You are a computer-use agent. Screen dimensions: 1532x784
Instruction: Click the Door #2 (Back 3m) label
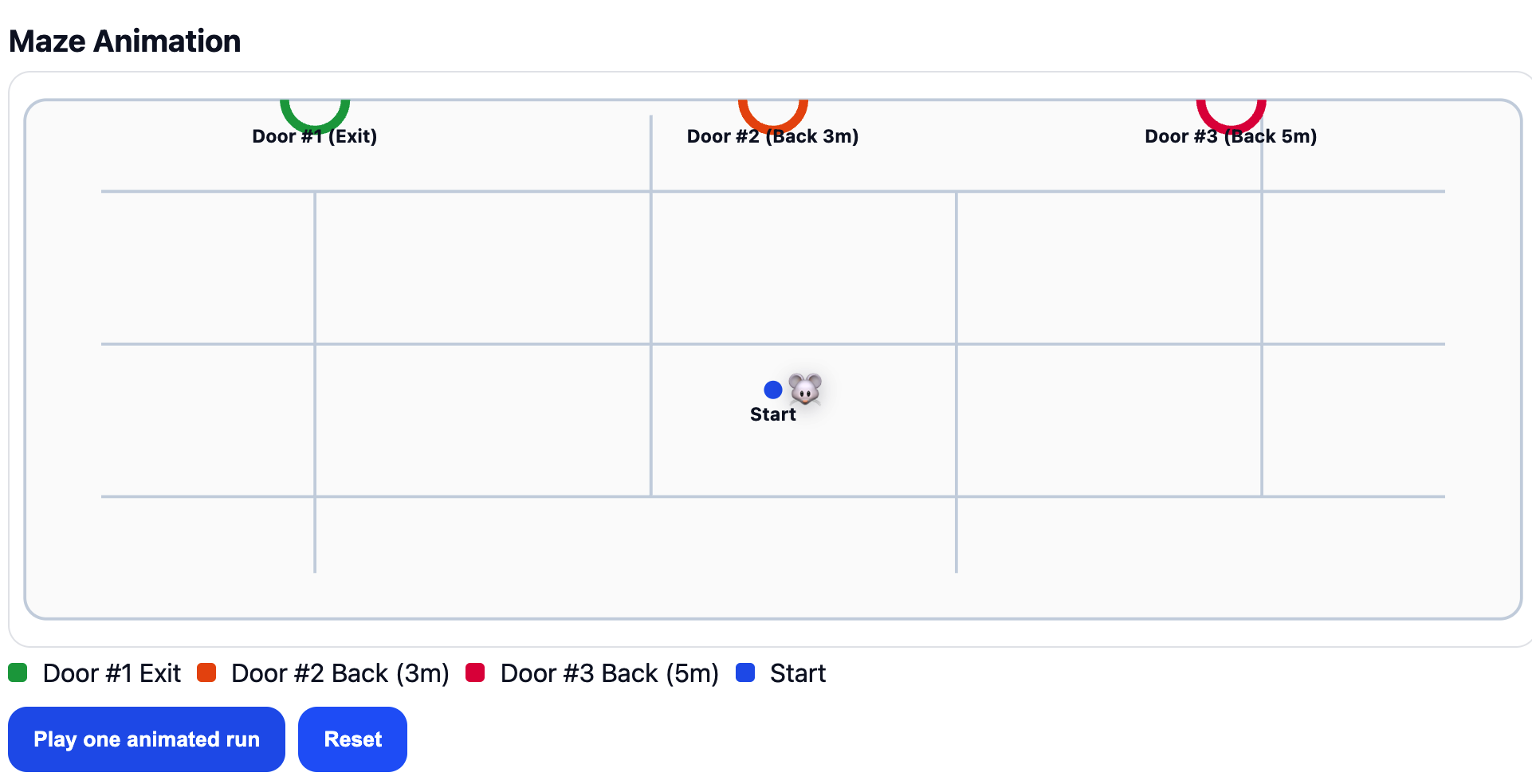coord(772,137)
